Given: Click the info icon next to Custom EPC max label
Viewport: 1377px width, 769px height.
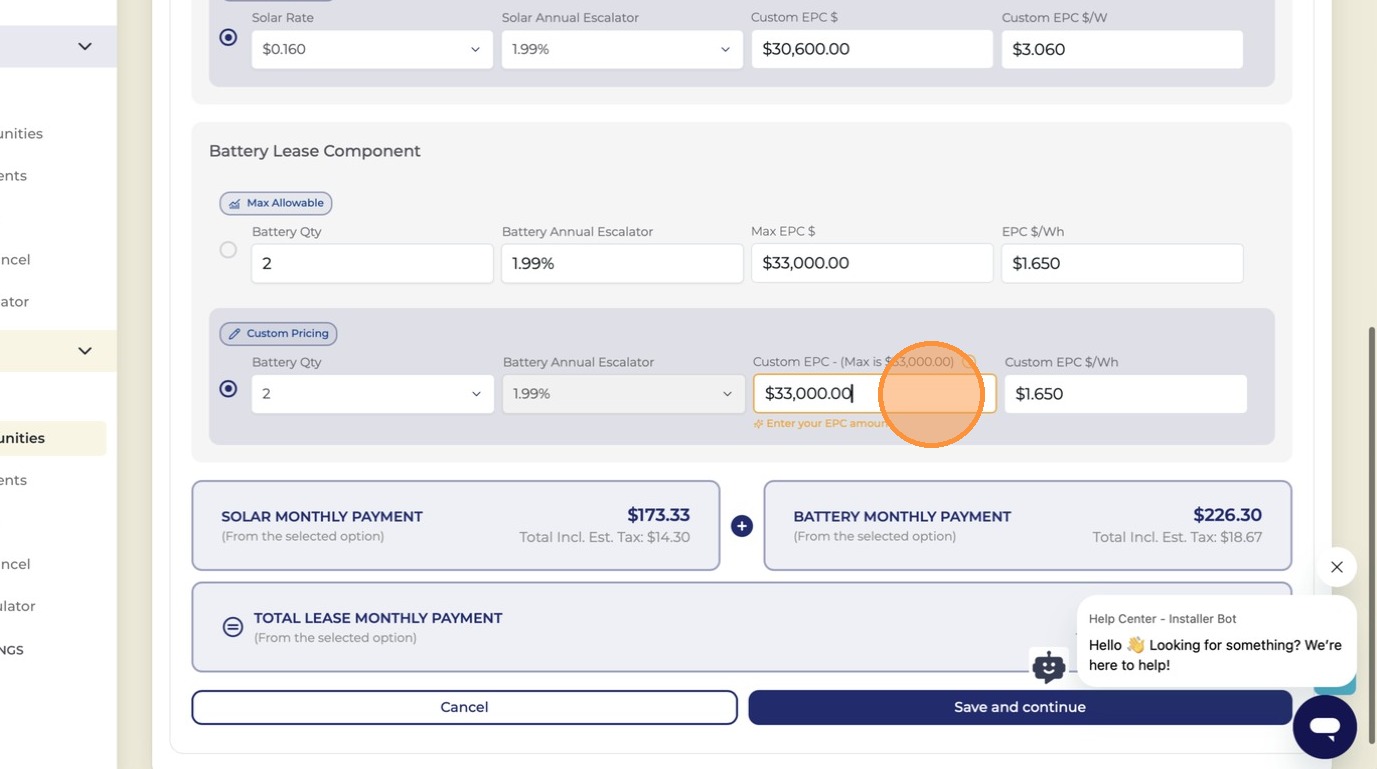Looking at the screenshot, I should coord(968,362).
